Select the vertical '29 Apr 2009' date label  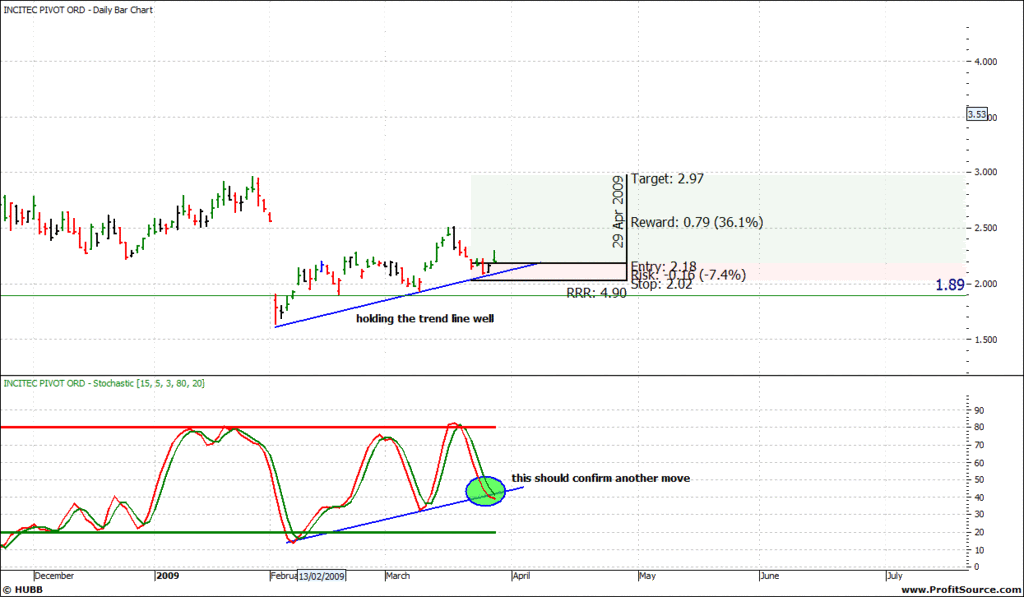(618, 212)
